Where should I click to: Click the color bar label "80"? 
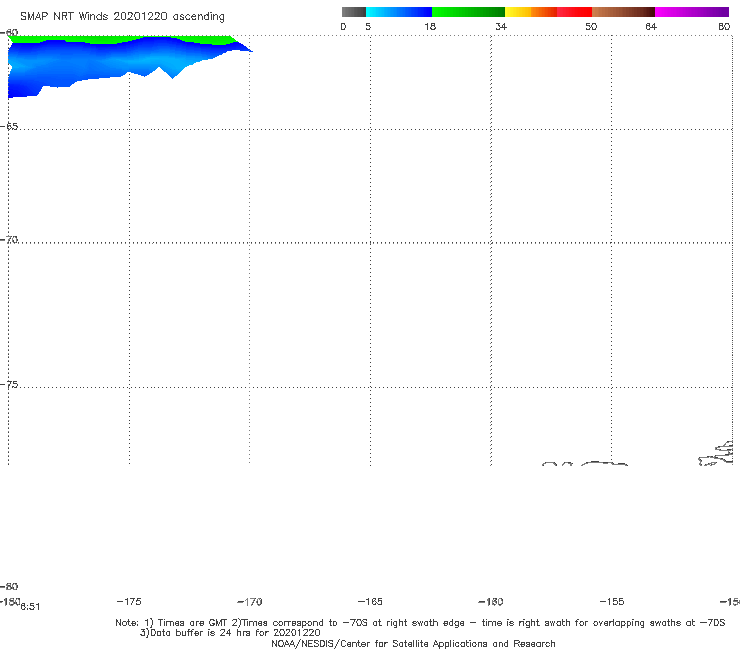[x=724, y=26]
